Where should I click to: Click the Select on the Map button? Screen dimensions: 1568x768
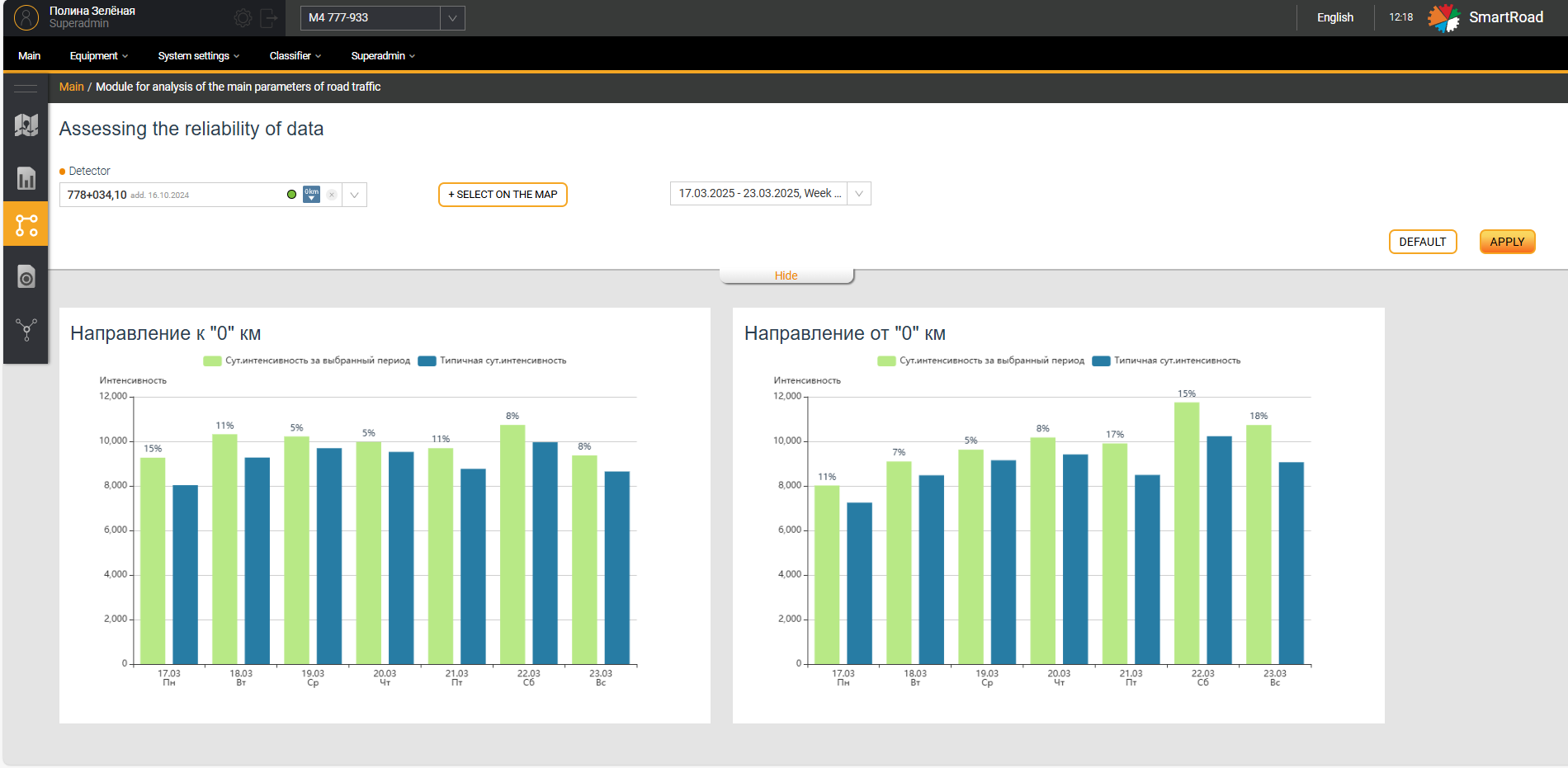[x=503, y=195]
